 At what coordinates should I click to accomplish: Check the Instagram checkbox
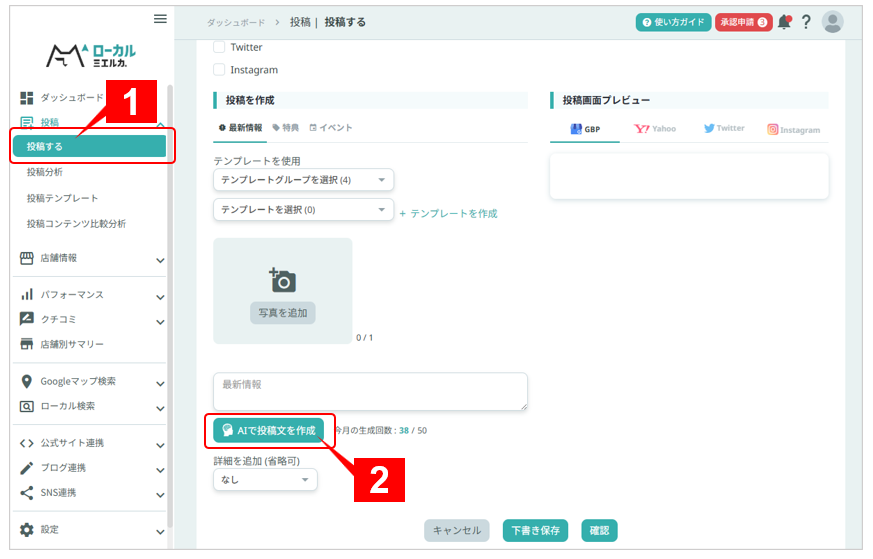pos(219,70)
